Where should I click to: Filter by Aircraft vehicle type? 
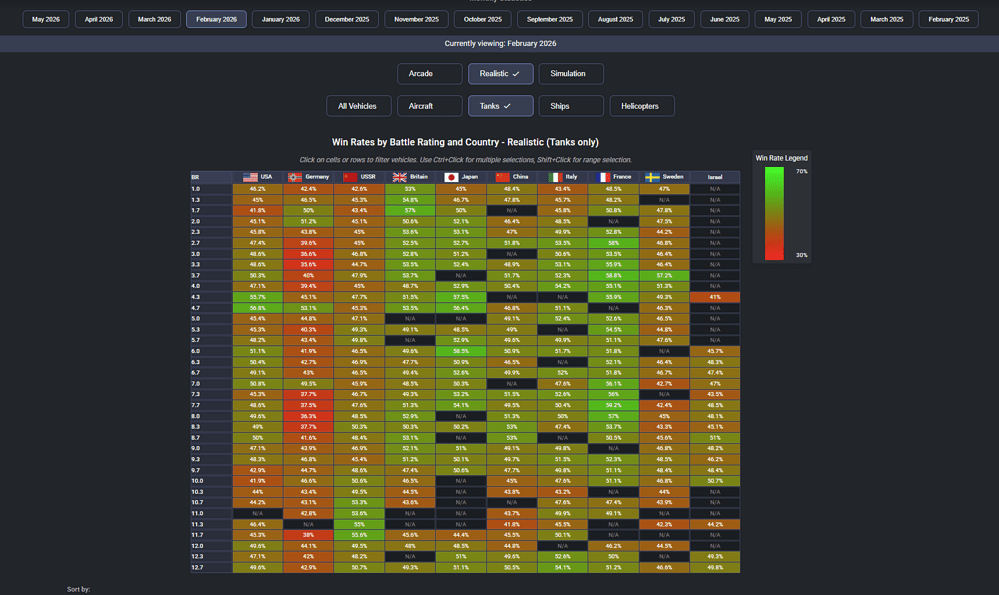tap(429, 106)
